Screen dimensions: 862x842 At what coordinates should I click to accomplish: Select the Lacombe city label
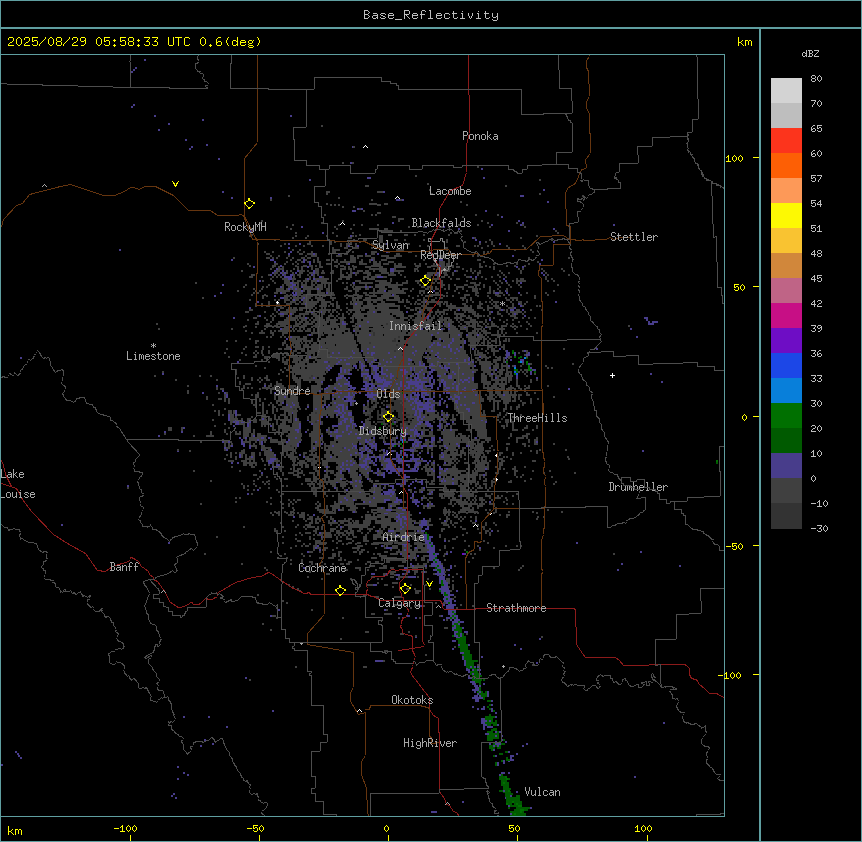450,191
